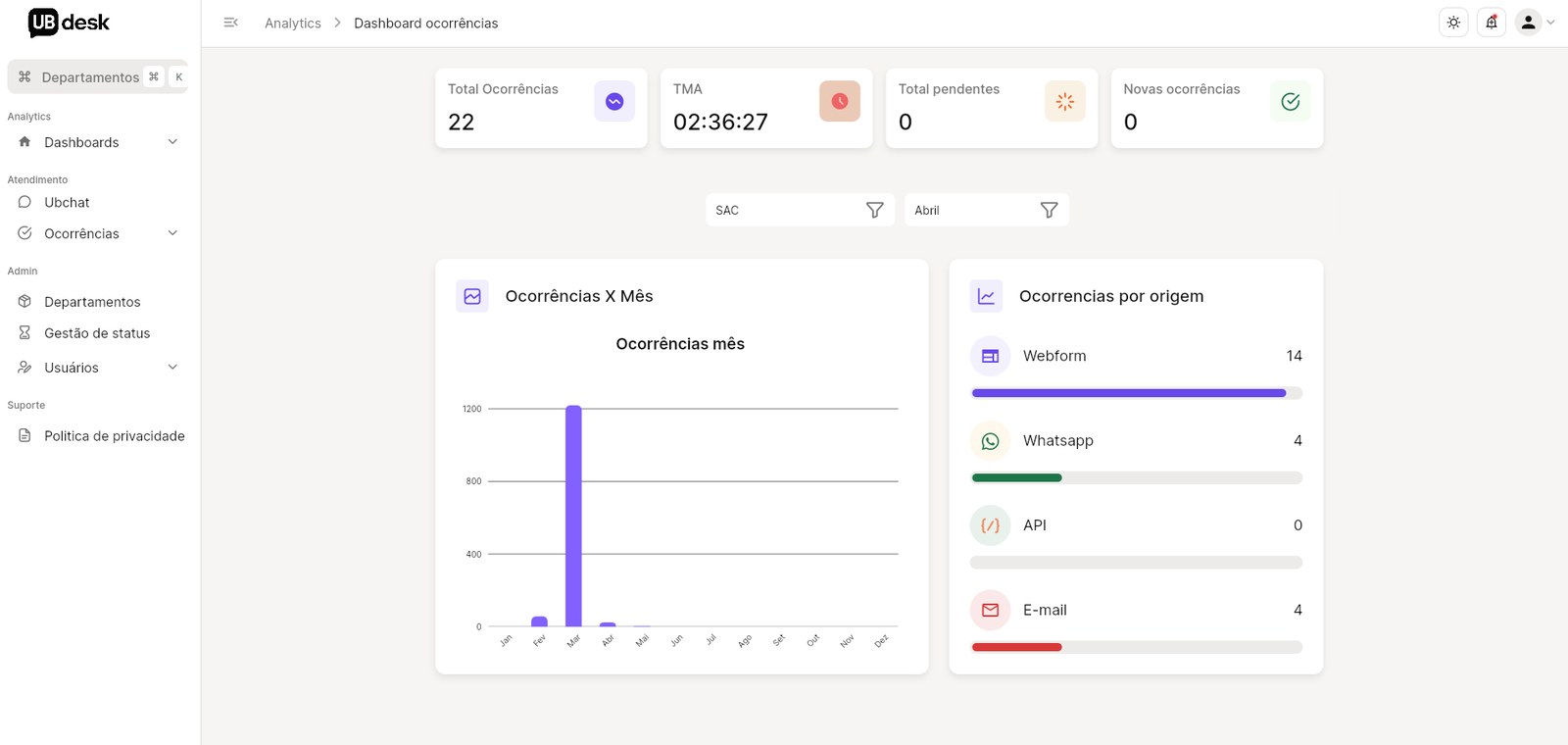Expand the Usuários chevron

(x=172, y=368)
